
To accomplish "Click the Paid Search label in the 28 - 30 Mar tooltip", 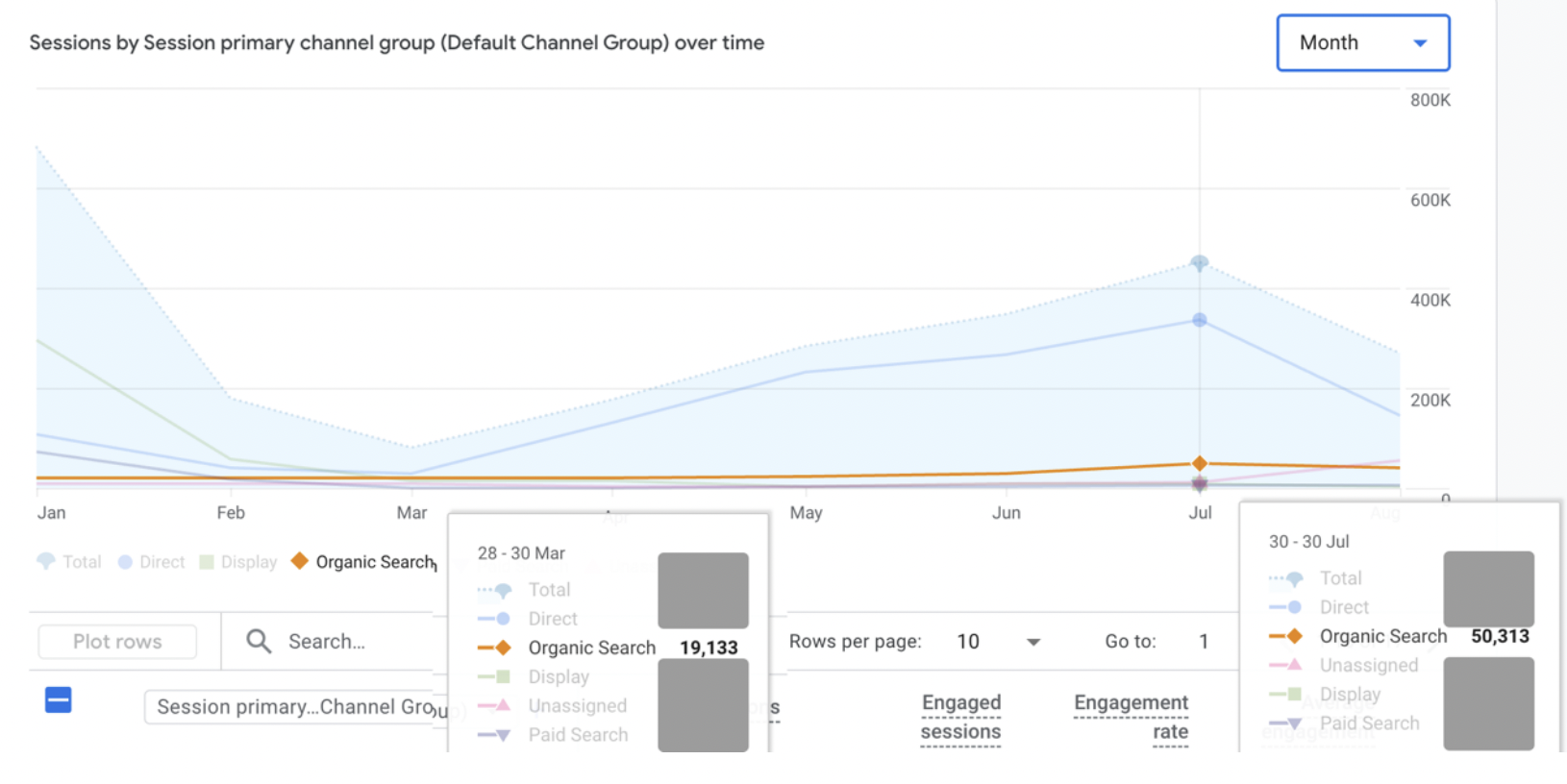I will click(x=579, y=735).
